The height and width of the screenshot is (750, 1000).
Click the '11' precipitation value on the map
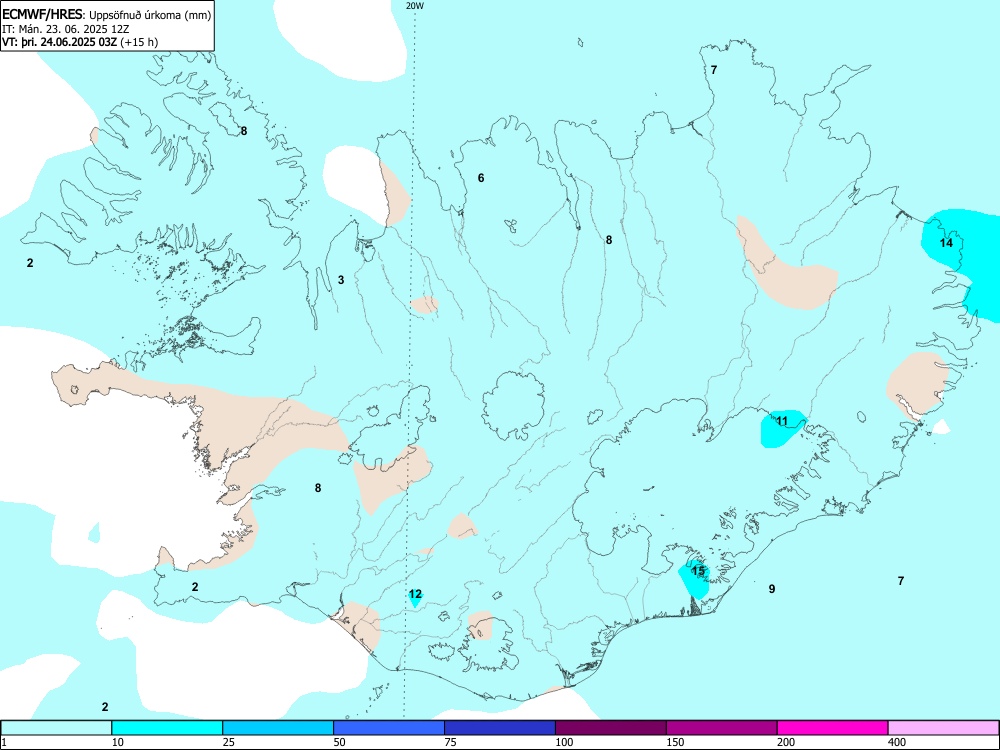tap(782, 421)
